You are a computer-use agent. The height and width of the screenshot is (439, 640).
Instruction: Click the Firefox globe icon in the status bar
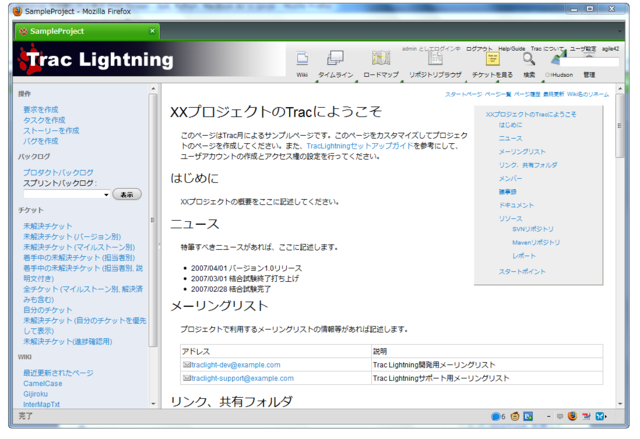[x=572, y=416]
